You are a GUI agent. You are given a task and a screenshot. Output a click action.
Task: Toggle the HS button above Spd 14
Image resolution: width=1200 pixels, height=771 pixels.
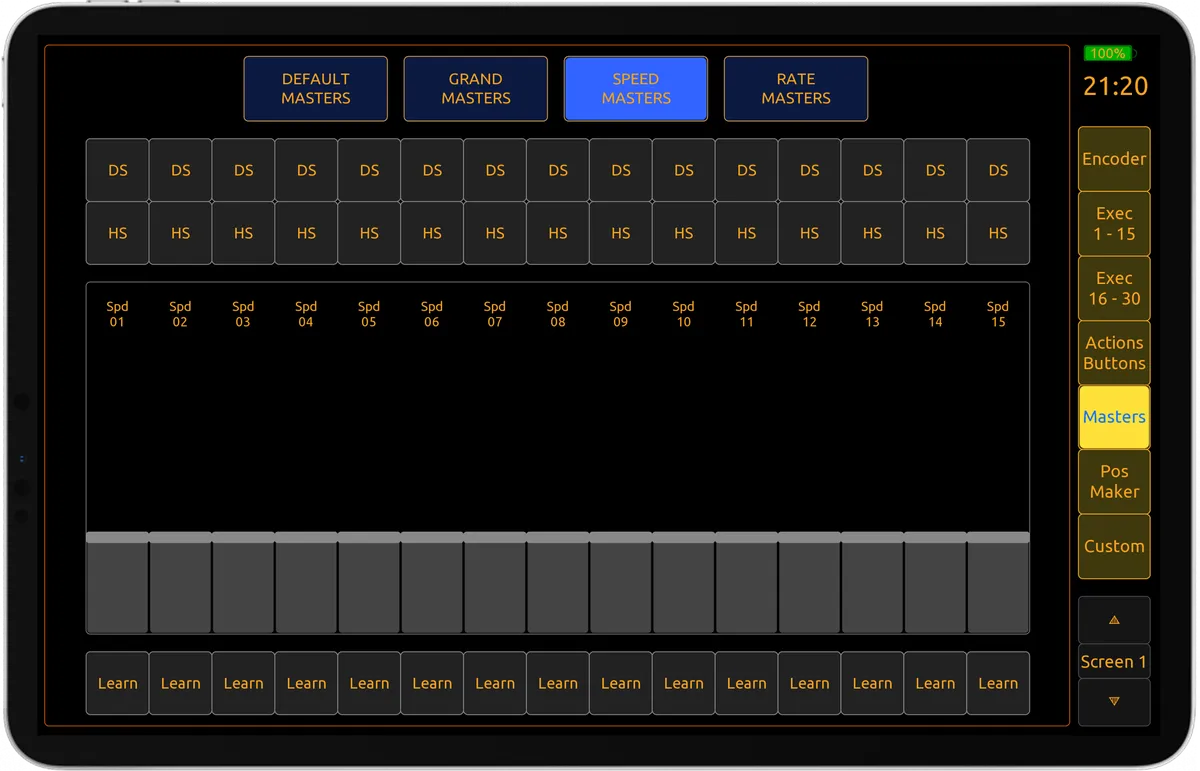pyautogui.click(x=936, y=233)
